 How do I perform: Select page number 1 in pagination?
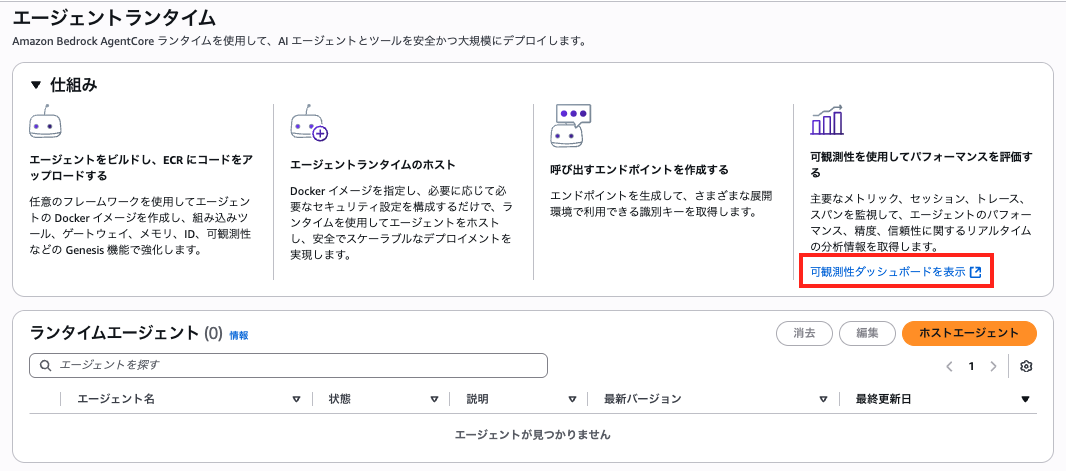[x=972, y=366]
